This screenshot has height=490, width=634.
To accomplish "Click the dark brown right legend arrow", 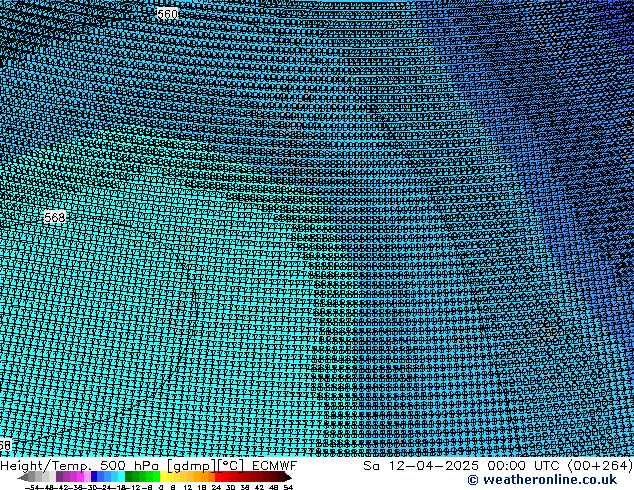I will click(x=287, y=477).
